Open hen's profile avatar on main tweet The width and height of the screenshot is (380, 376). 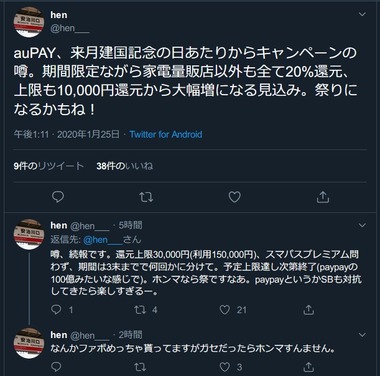[29, 22]
